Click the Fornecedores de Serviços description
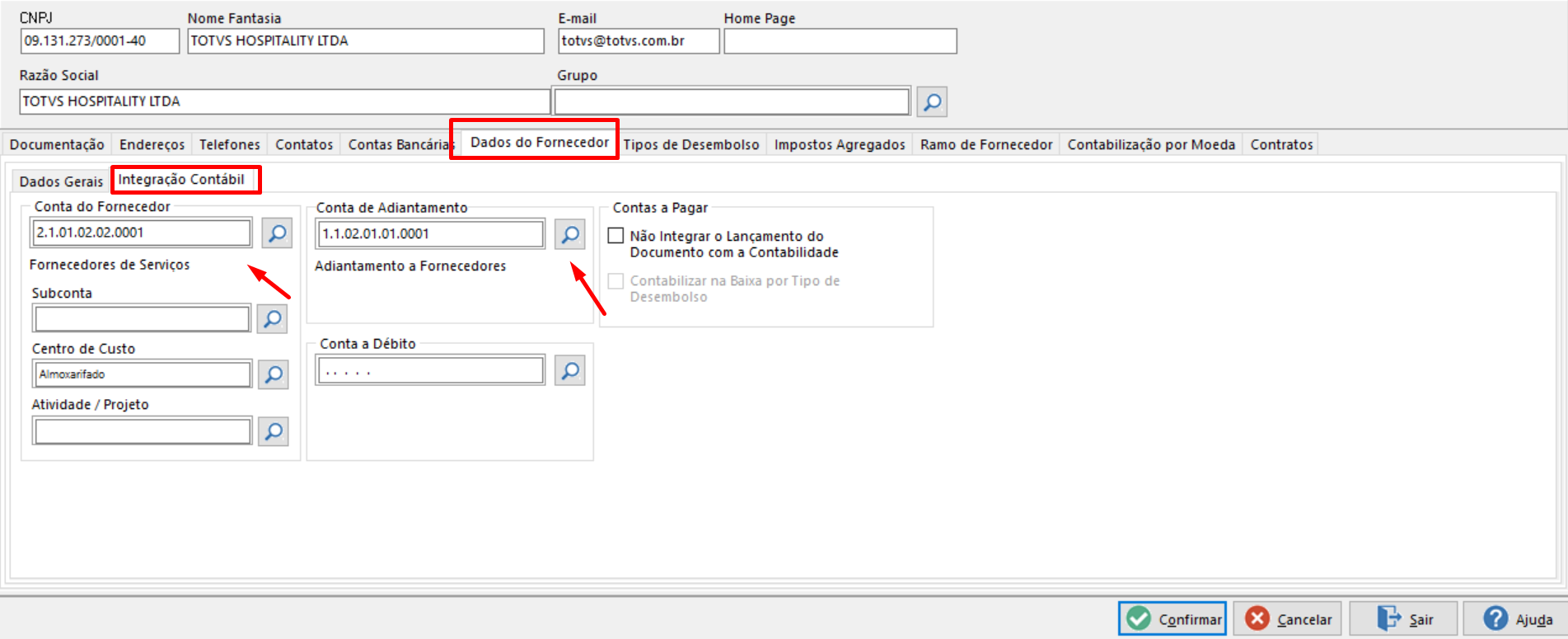 110,265
